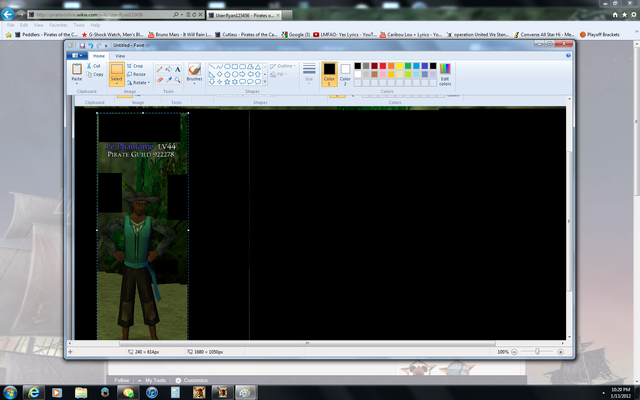Switch to the Home ribbon tab

(99, 56)
